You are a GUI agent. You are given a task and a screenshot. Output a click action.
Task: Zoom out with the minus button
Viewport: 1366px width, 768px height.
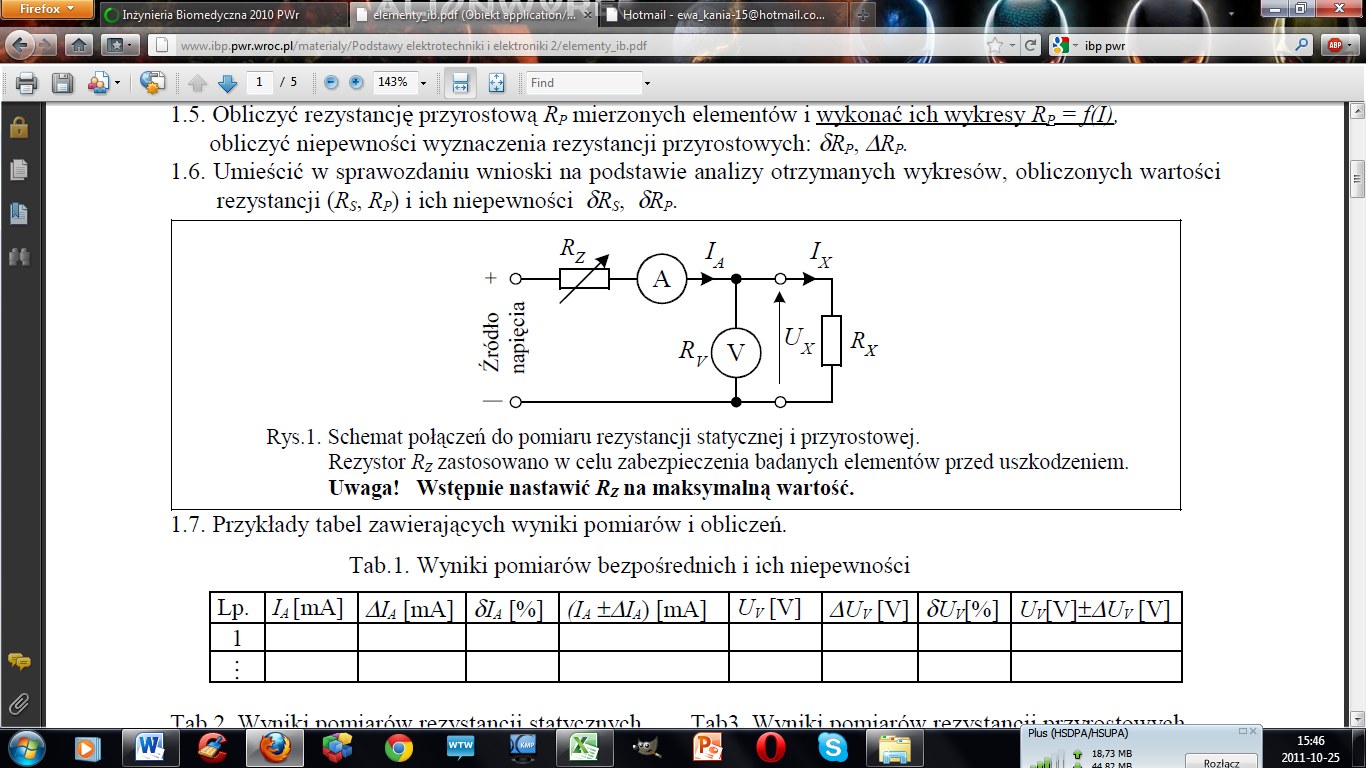click(331, 83)
